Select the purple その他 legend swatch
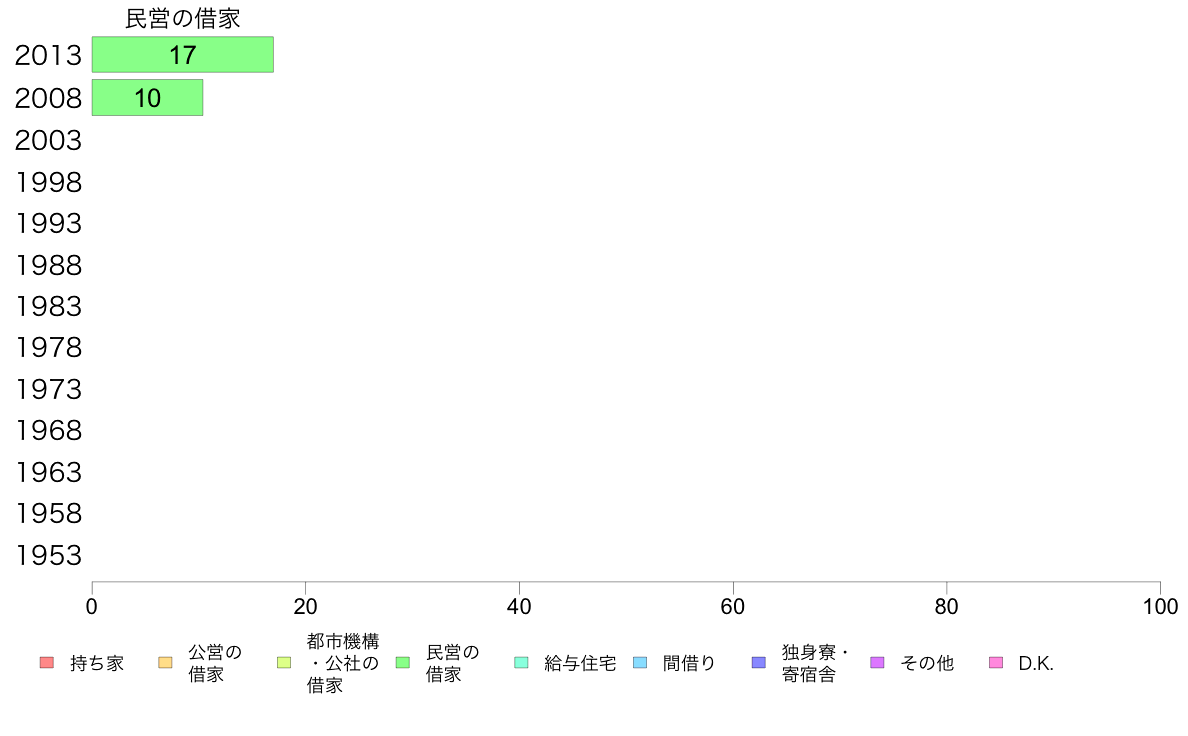1188x736 pixels. click(x=877, y=662)
